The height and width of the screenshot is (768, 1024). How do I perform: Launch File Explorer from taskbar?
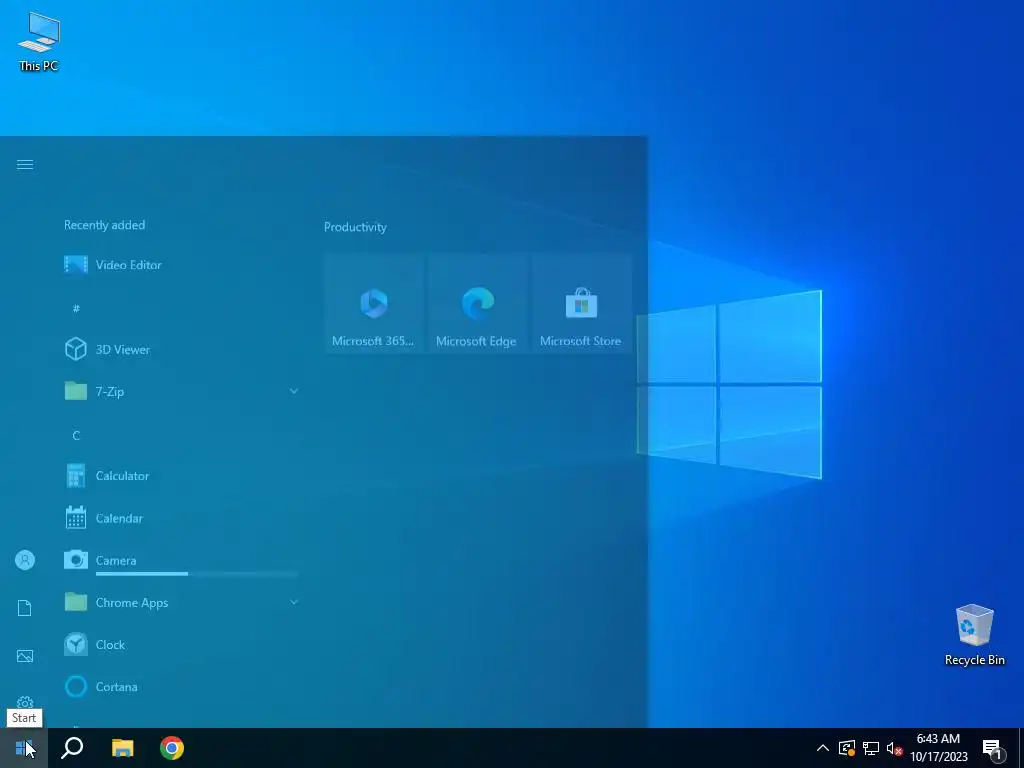click(122, 748)
